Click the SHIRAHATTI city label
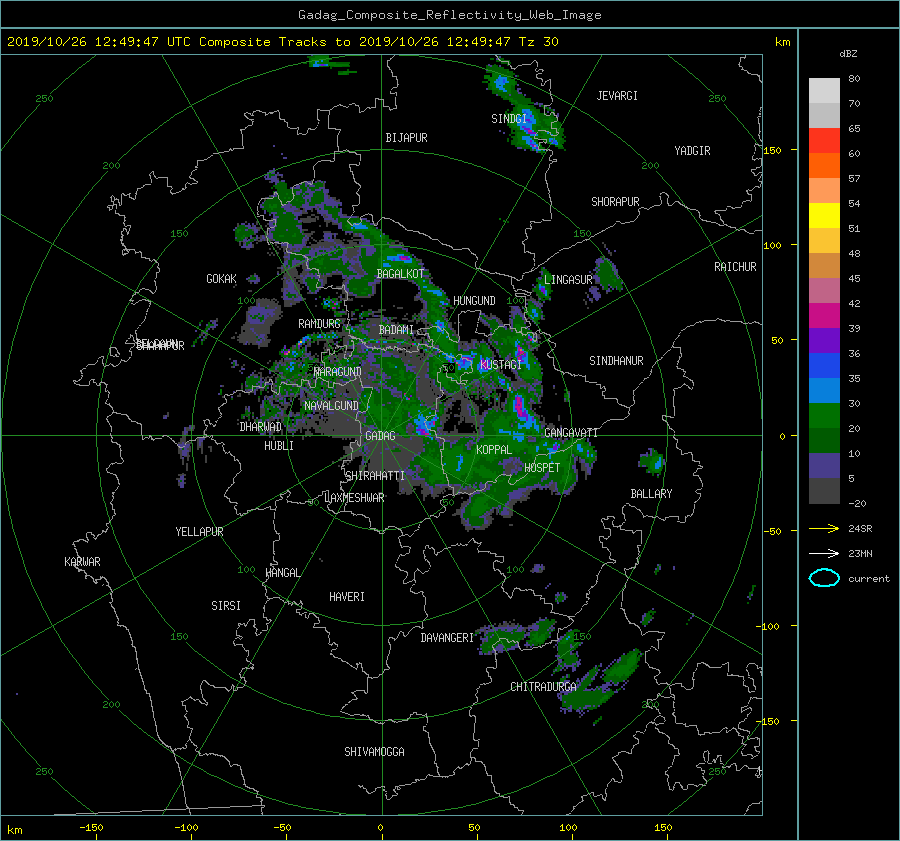Screen dimensions: 900x841 tap(375, 476)
